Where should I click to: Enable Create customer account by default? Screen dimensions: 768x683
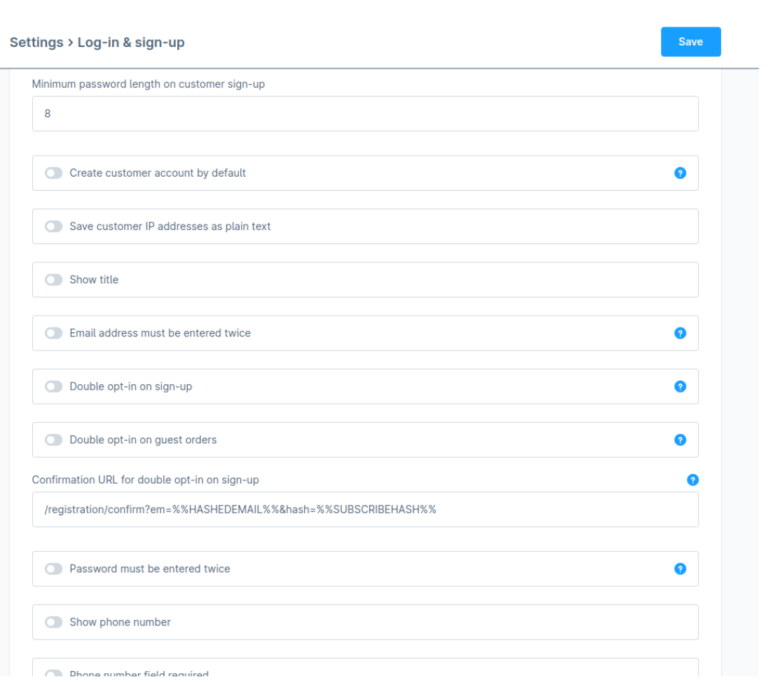tap(53, 173)
